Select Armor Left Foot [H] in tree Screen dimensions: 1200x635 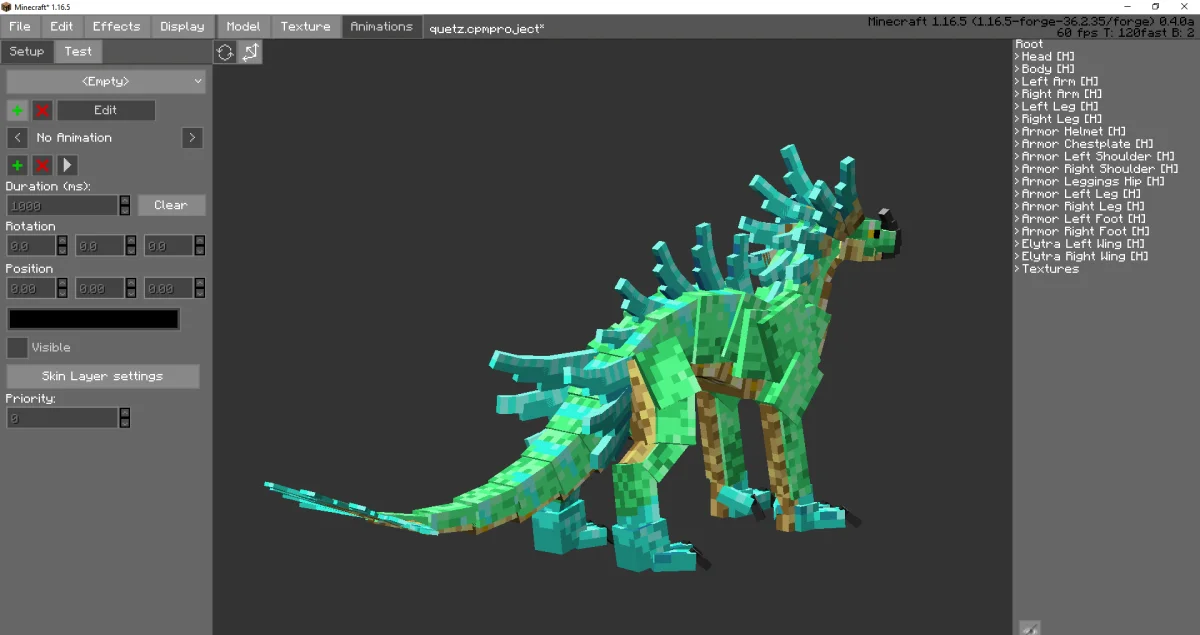1083,219
